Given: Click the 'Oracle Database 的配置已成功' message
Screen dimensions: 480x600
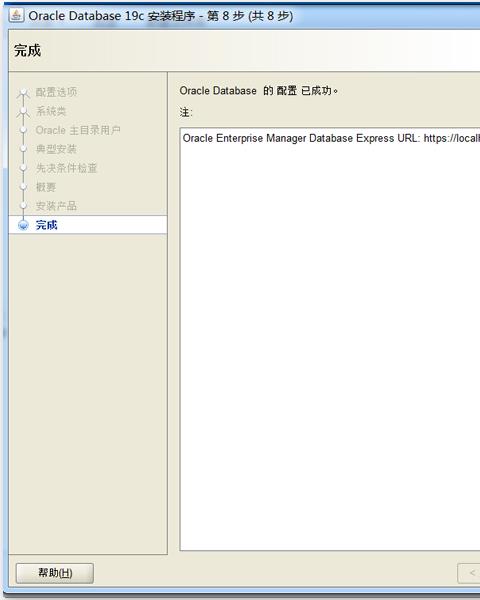Looking at the screenshot, I should pos(259,91).
